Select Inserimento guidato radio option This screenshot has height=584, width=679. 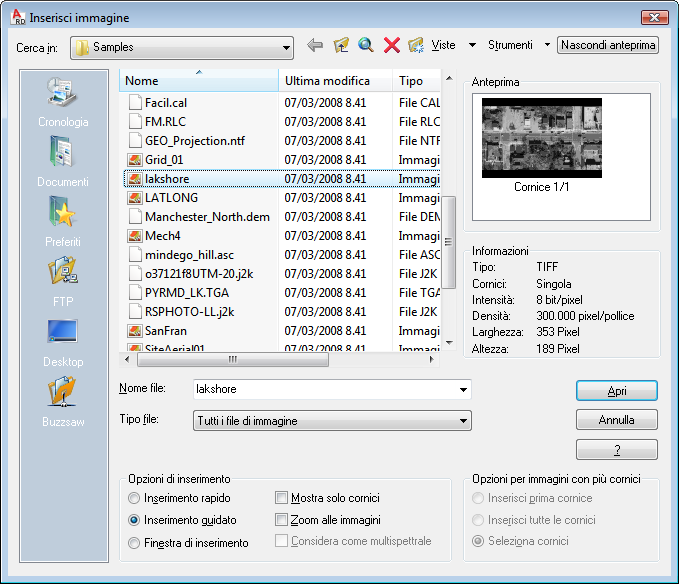(134, 520)
